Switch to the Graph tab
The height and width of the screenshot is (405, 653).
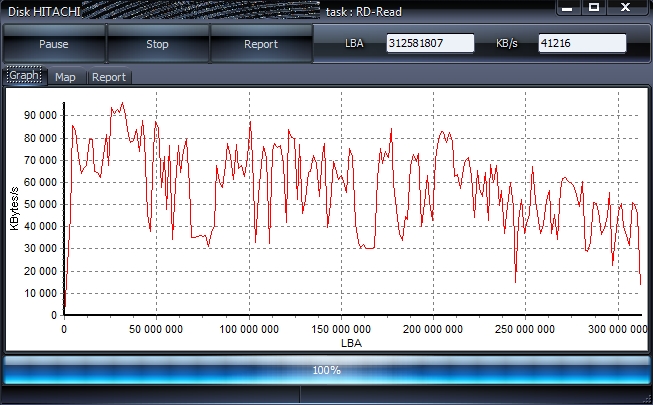24,76
